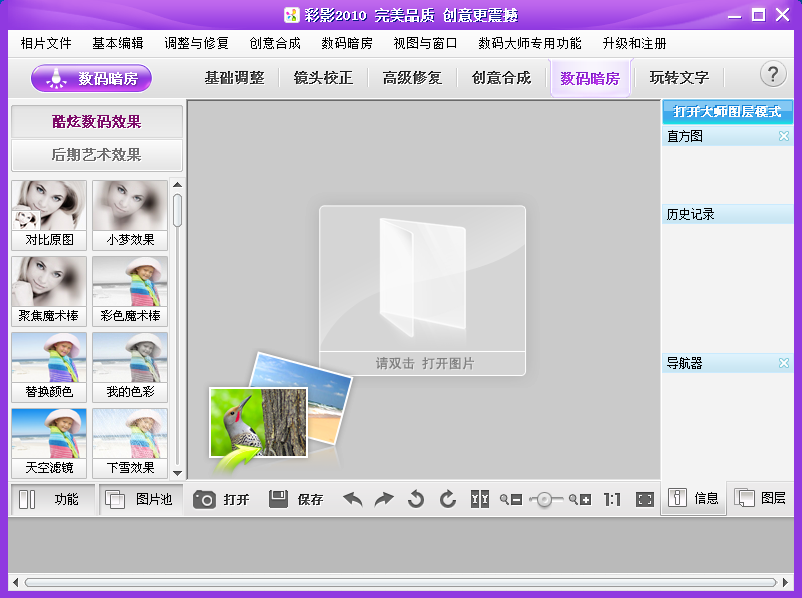Image resolution: width=802 pixels, height=598 pixels.
Task: Switch to the 镜头校正 tab
Action: click(x=323, y=78)
